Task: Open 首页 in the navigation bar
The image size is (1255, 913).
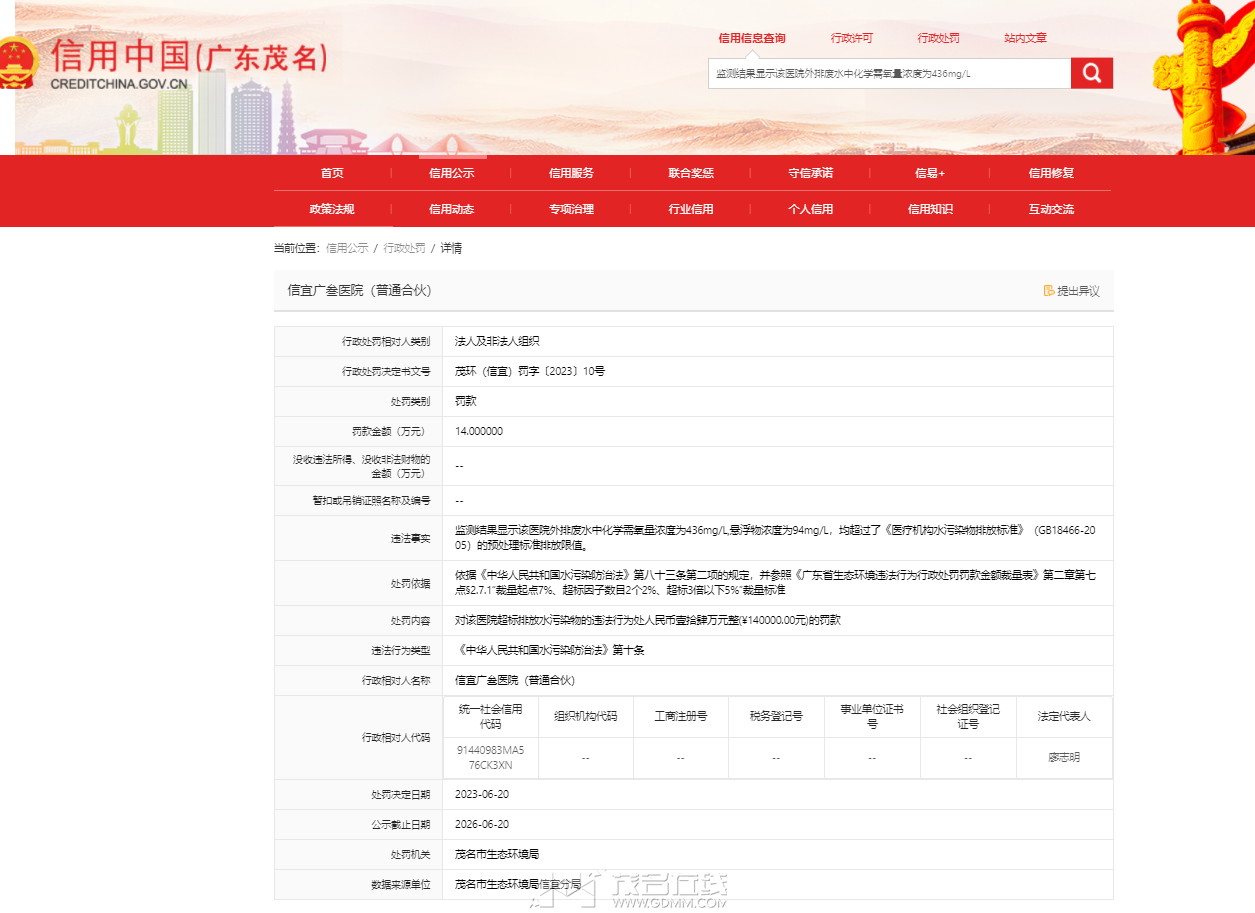Action: (332, 173)
